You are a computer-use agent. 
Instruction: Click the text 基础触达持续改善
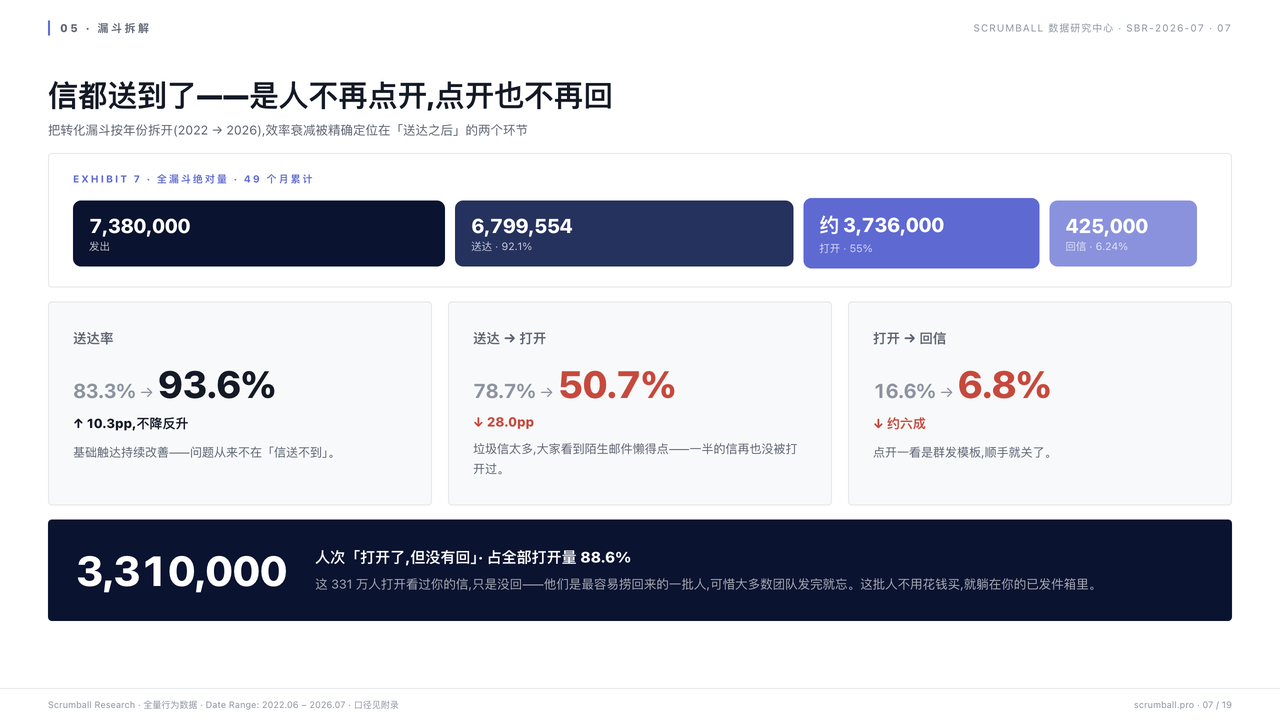click(205, 452)
